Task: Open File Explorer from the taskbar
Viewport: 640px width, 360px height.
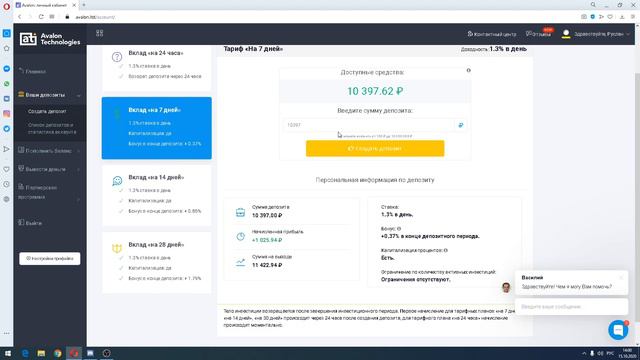Action: pyautogui.click(x=41, y=353)
